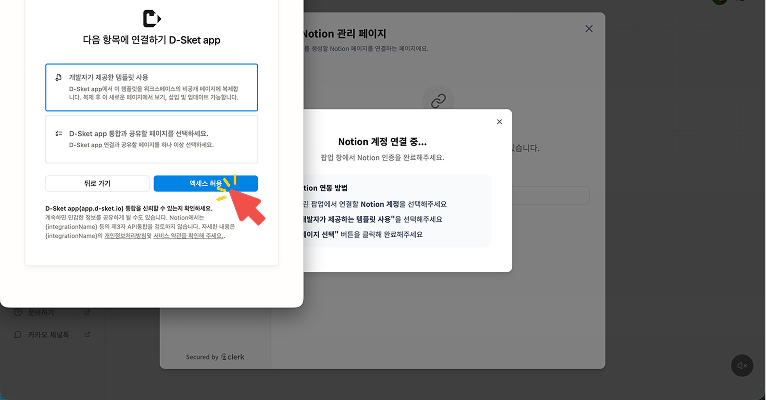
Task: Click the input field in the background Notion 관리 페이지
Action: pos(551,195)
